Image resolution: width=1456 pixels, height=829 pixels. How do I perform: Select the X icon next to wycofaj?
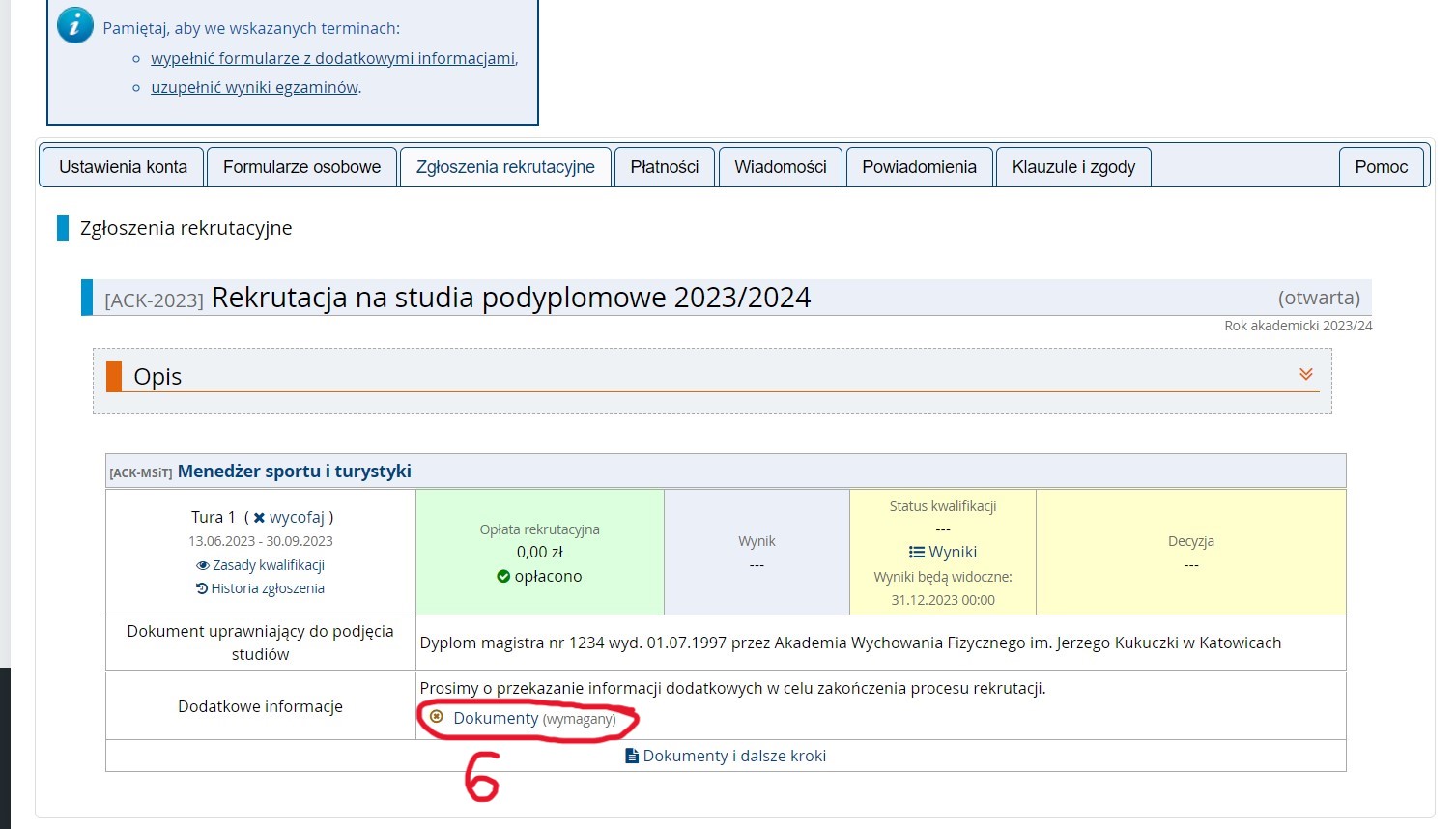[x=258, y=517]
